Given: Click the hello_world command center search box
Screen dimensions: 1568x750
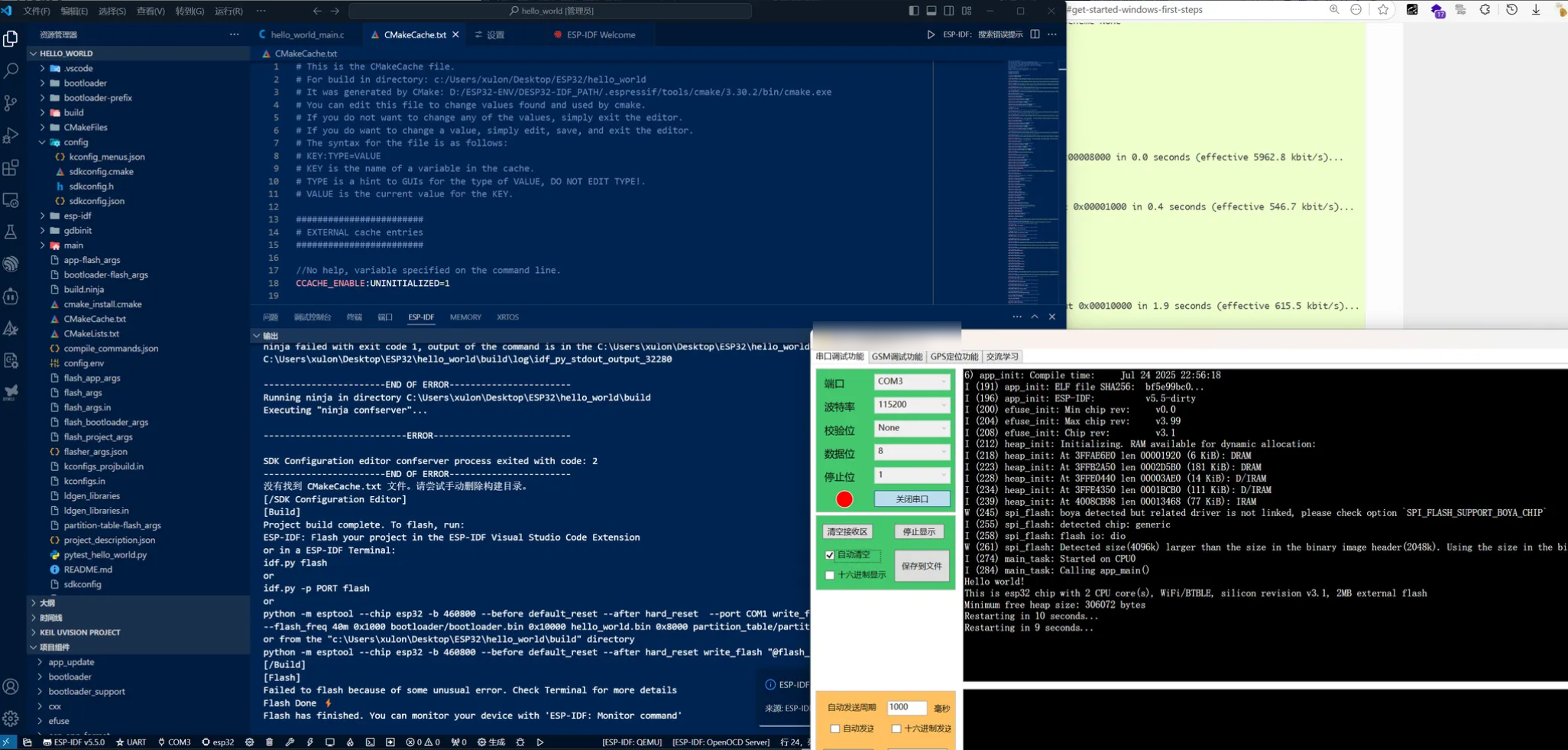Looking at the screenshot, I should 550,11.
